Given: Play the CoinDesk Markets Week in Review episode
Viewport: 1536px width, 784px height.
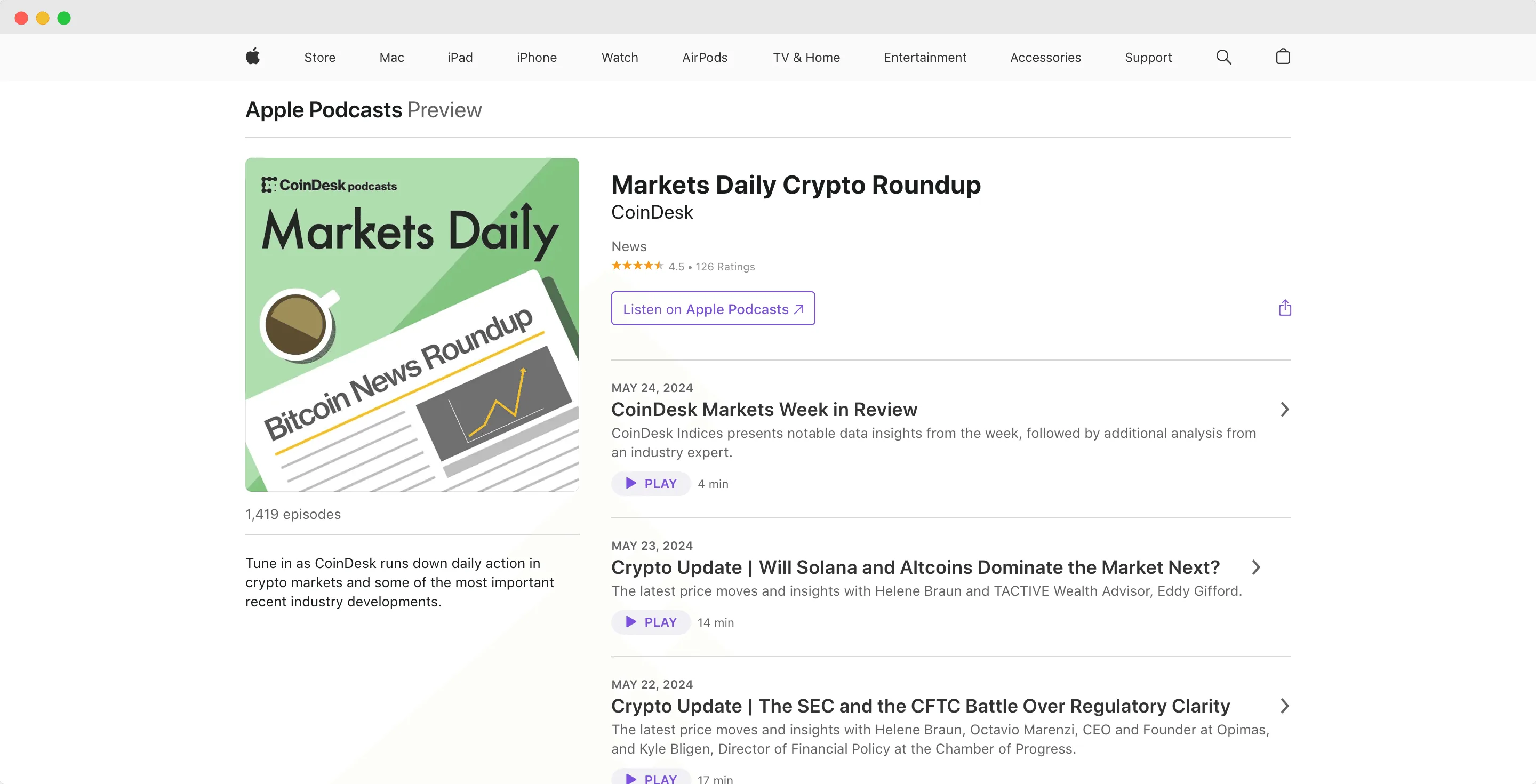Looking at the screenshot, I should click(650, 484).
